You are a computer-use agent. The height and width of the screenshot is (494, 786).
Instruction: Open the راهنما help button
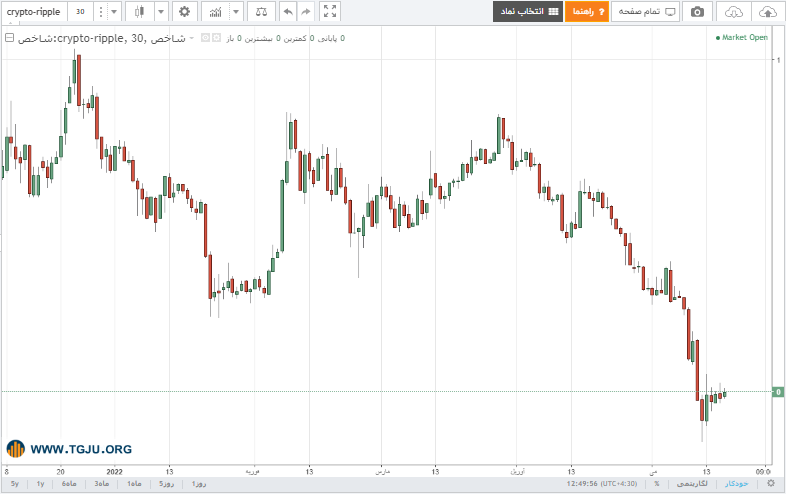coord(587,12)
